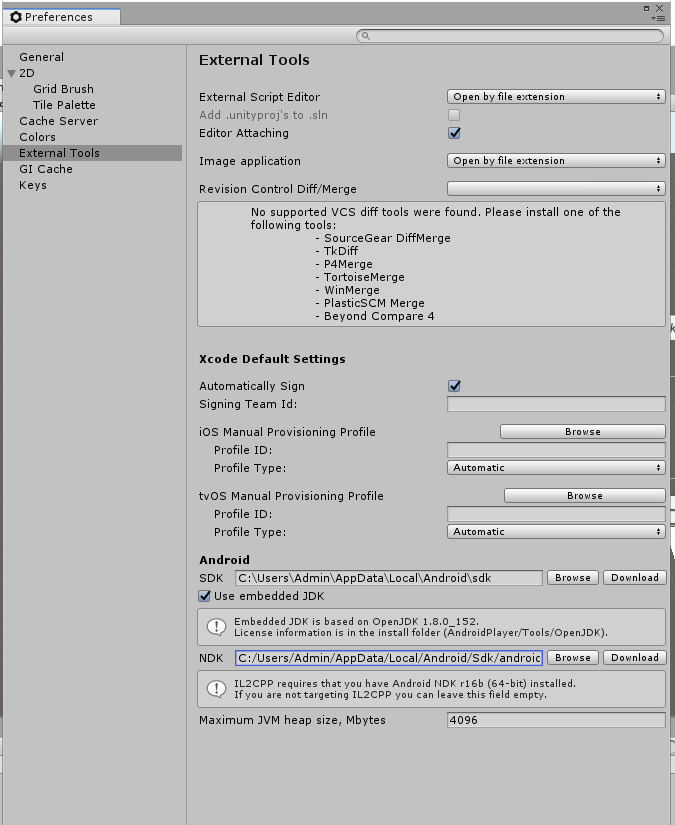The width and height of the screenshot is (675, 825).
Task: Open the Image application dropdown
Action: click(x=555, y=161)
